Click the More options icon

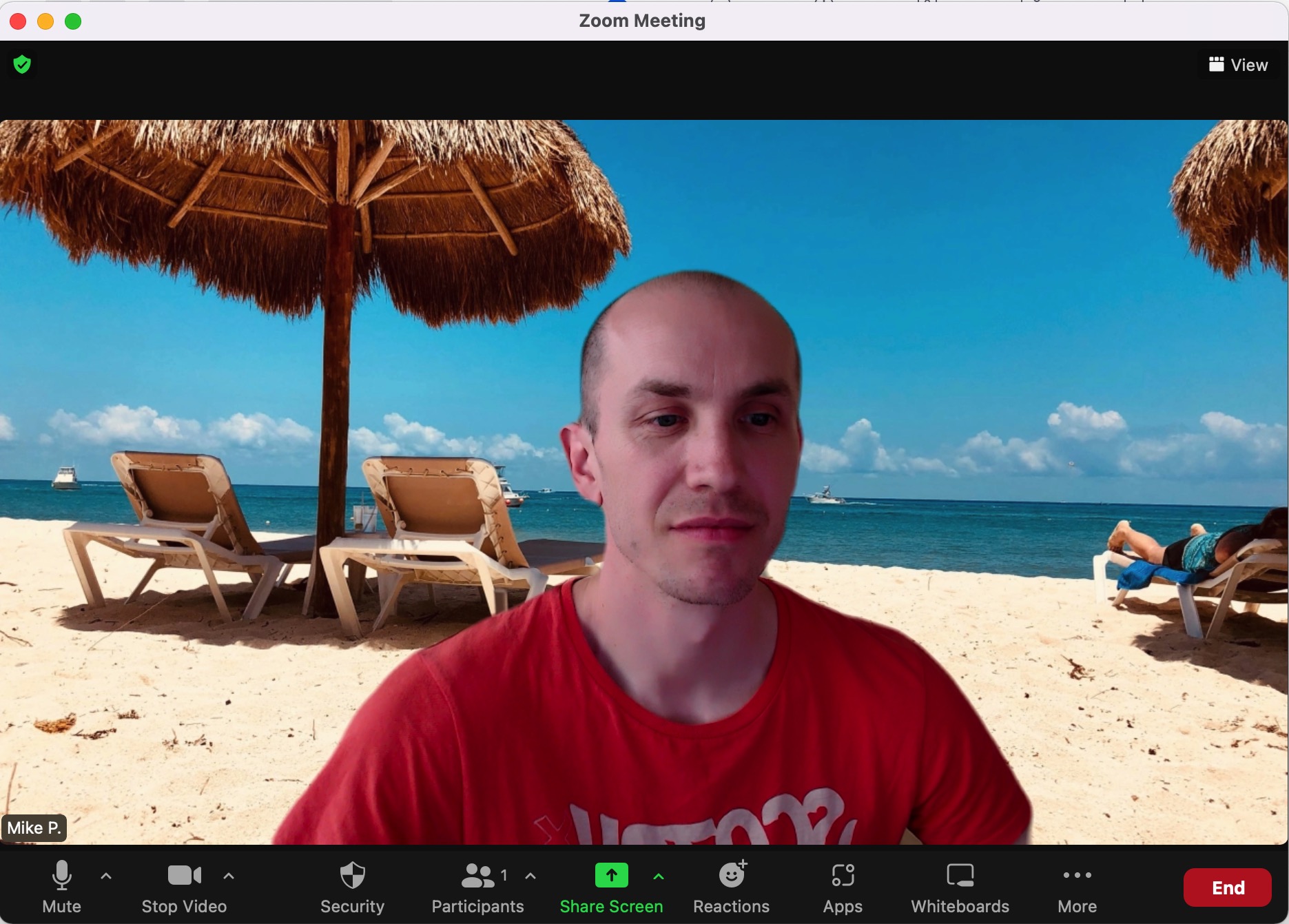point(1077,875)
